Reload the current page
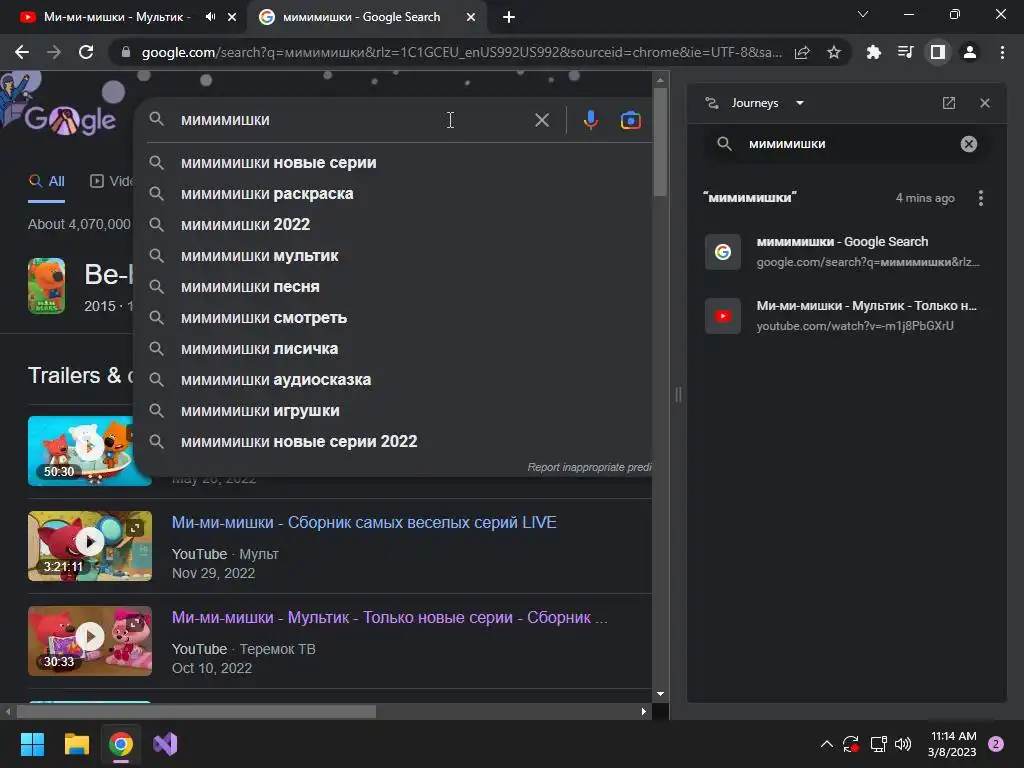The width and height of the screenshot is (1024, 768). pyautogui.click(x=86, y=52)
